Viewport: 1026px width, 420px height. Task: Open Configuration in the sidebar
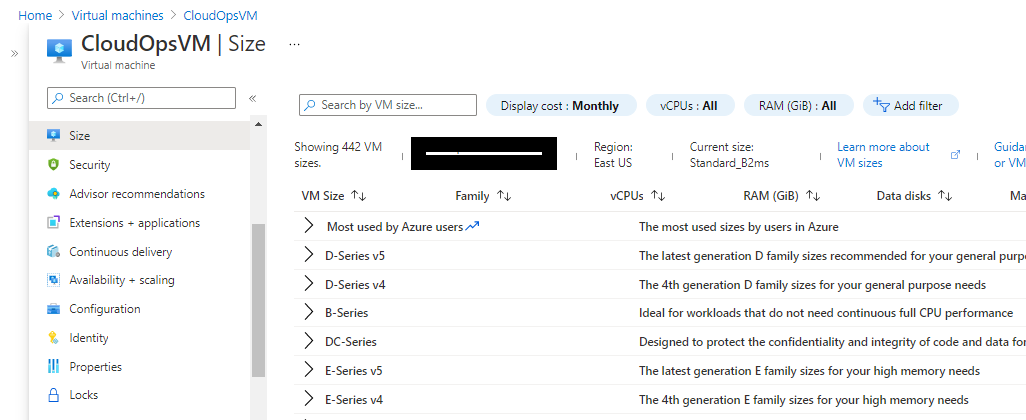tap(105, 309)
